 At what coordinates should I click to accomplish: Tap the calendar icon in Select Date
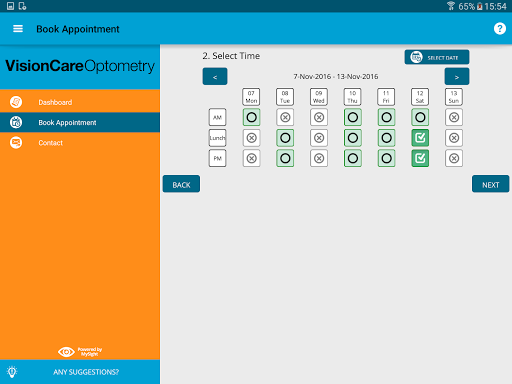(x=416, y=57)
